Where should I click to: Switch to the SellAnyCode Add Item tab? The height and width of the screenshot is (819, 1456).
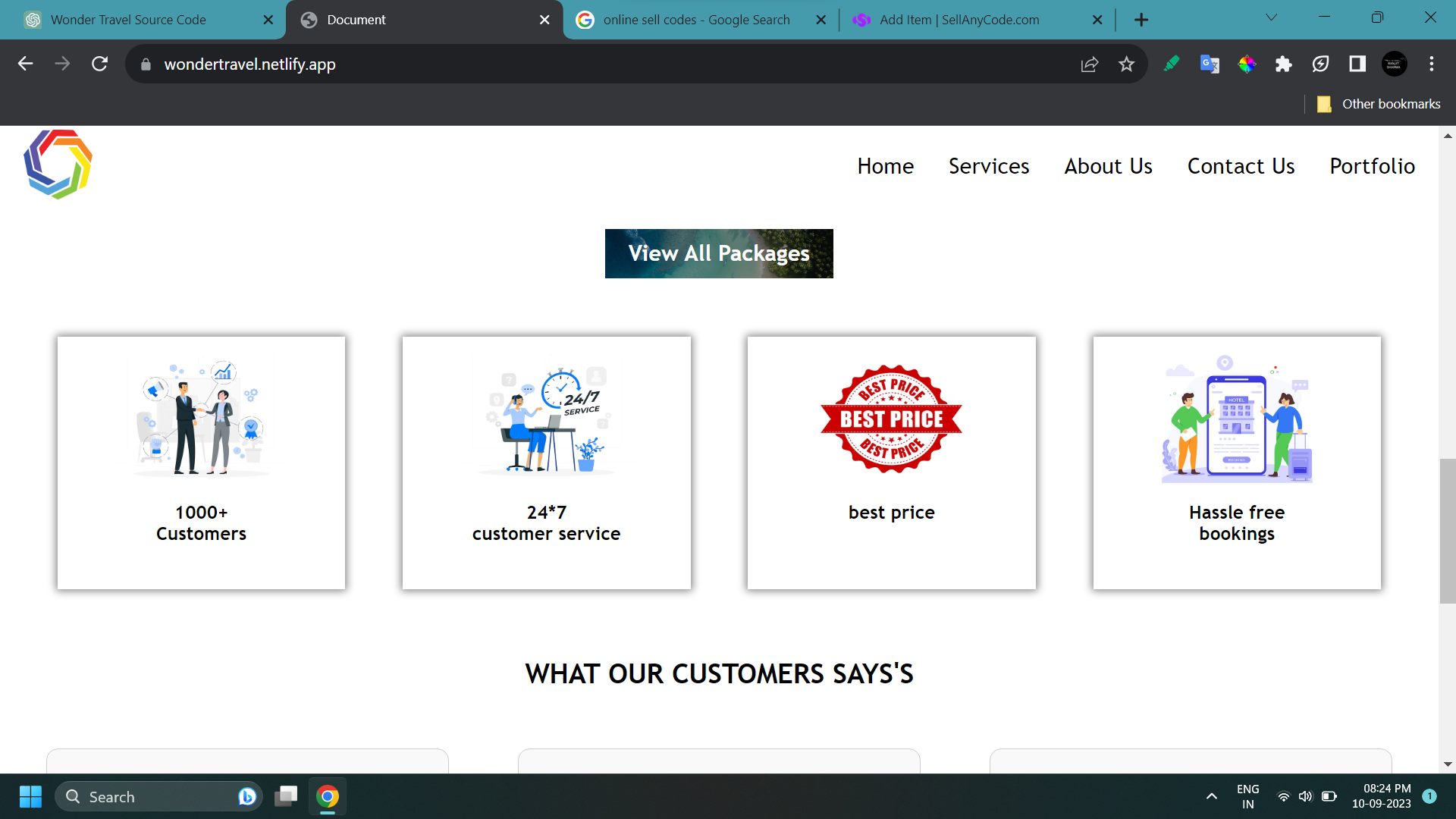959,20
